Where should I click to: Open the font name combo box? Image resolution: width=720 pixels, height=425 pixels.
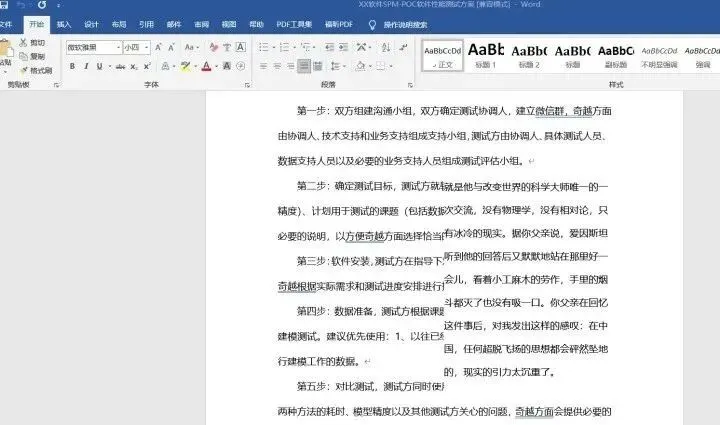tap(94, 47)
